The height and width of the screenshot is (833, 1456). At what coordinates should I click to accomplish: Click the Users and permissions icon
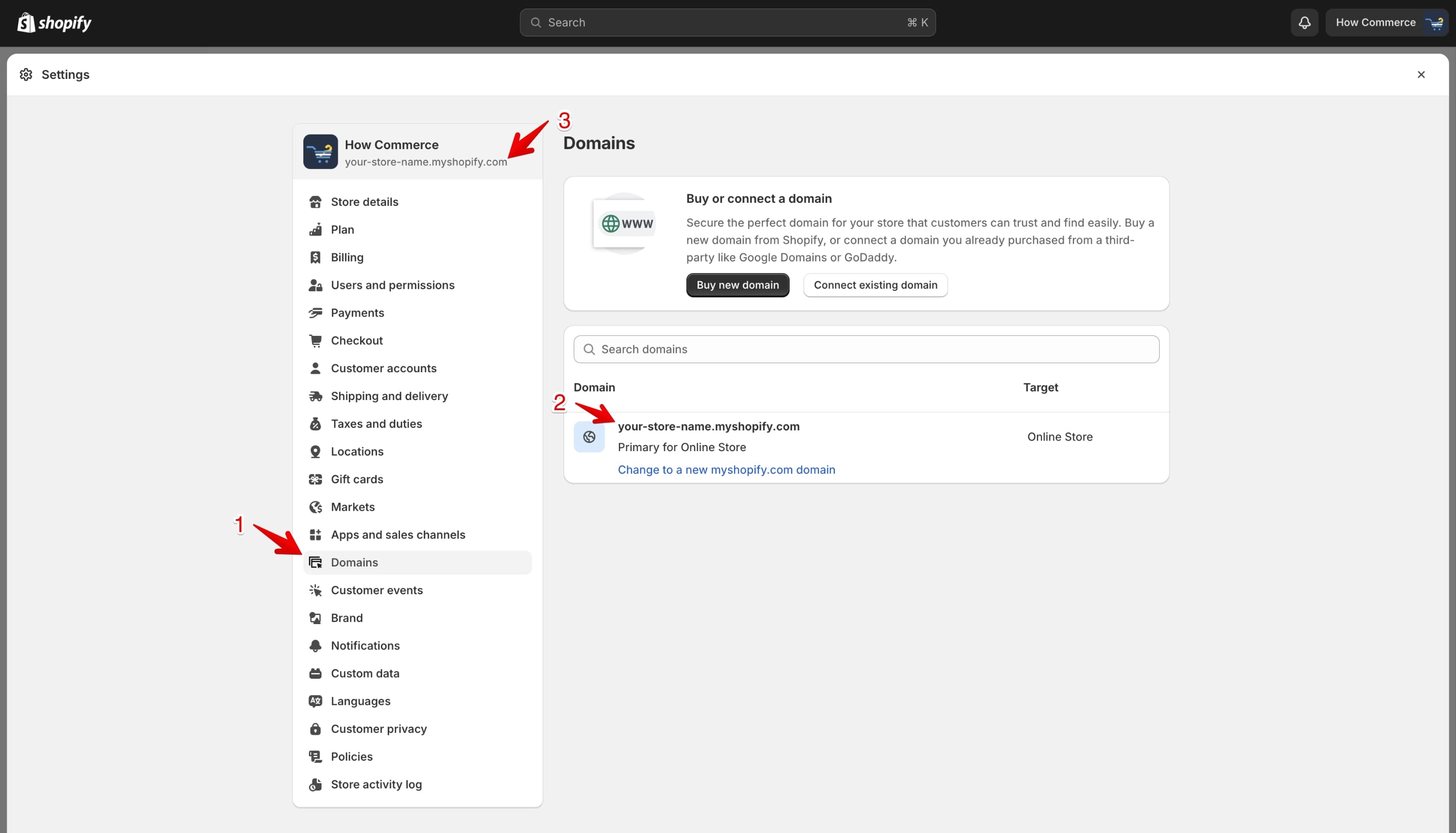click(x=315, y=285)
